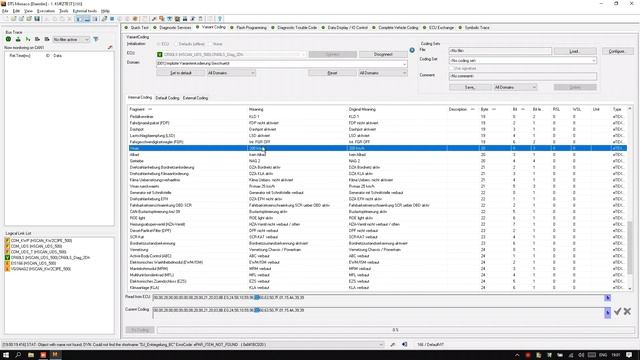The width and height of the screenshot is (640, 360).
Task: Switch to the External Coding tab
Action: (x=196, y=98)
